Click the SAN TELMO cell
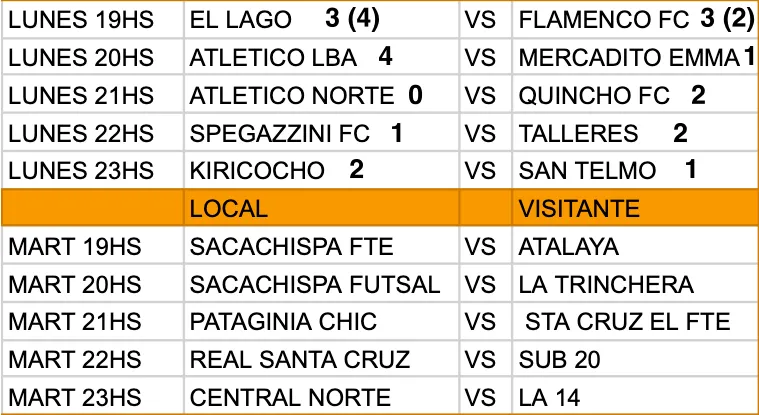The image size is (759, 415). pyautogui.click(x=632, y=171)
